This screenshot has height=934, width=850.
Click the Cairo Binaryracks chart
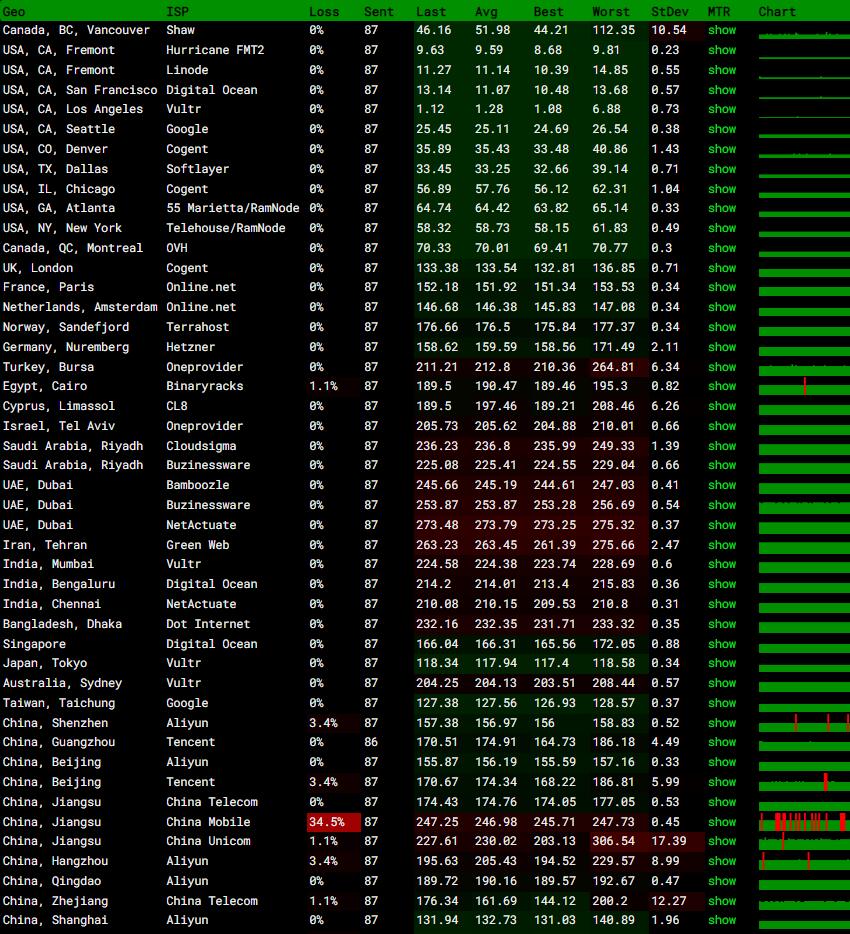(804, 386)
